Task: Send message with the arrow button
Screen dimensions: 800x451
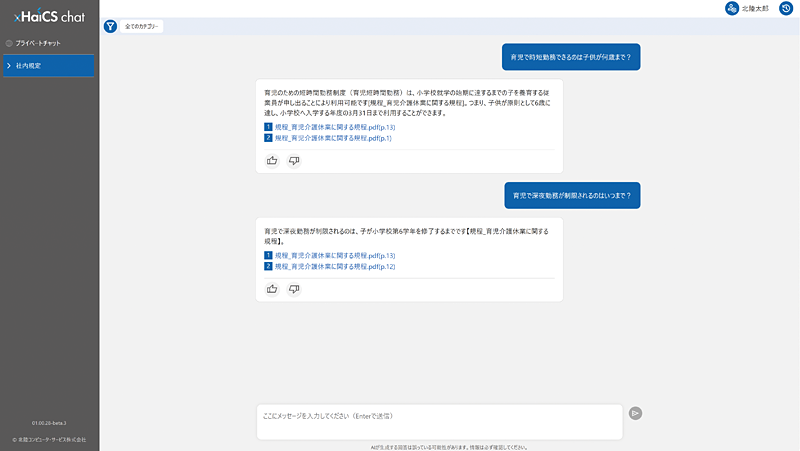Action: [x=635, y=413]
